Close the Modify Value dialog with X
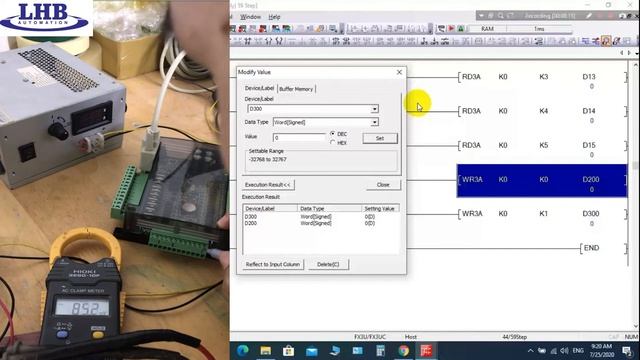Screen dimensions: 640x360 (x=399, y=72)
